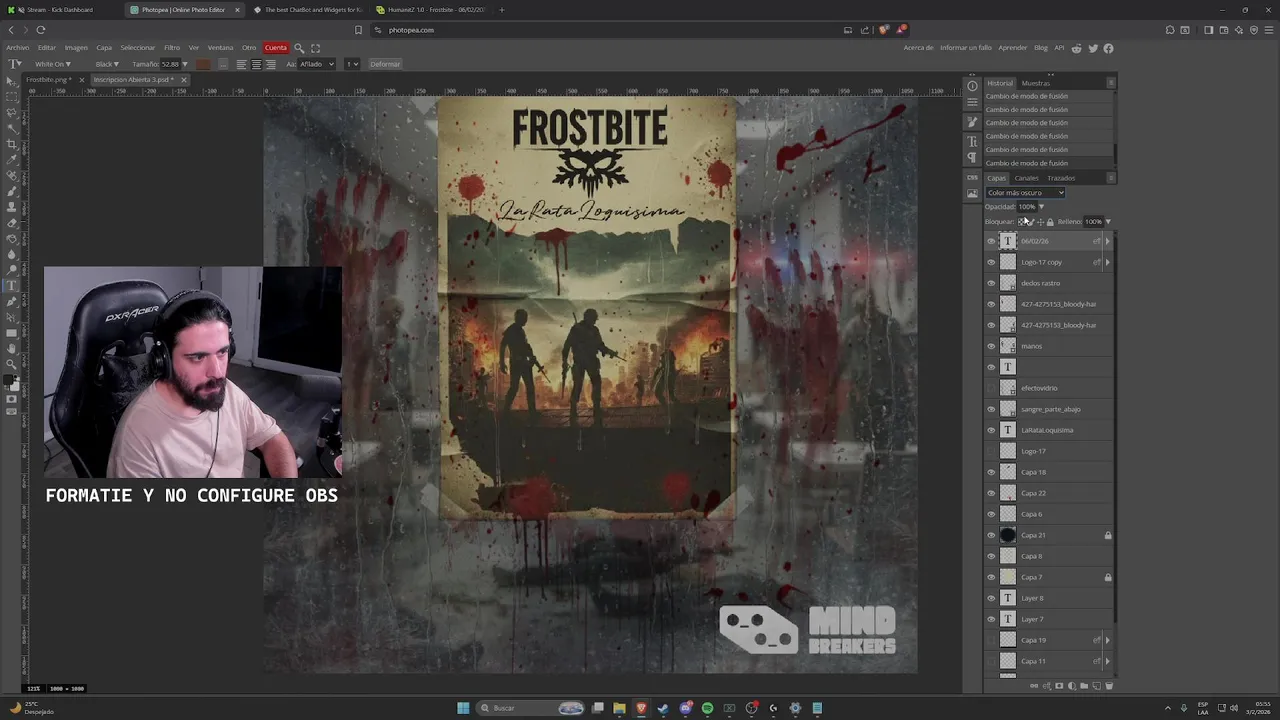Open the Properties sliders panel icon
Image resolution: width=1280 pixels, height=720 pixels.
point(972,102)
